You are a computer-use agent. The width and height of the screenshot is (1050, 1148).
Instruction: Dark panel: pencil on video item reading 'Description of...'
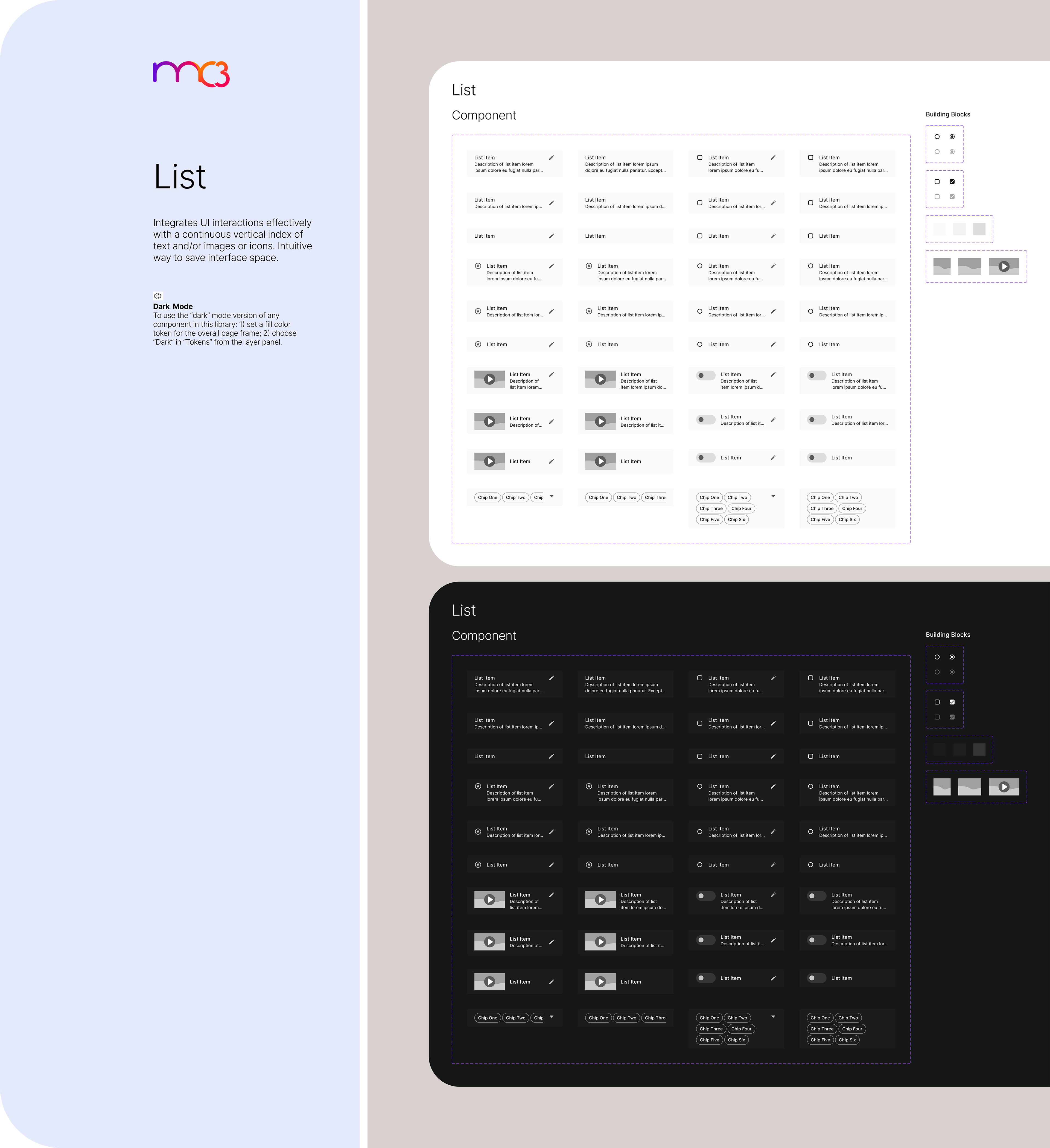(x=551, y=942)
